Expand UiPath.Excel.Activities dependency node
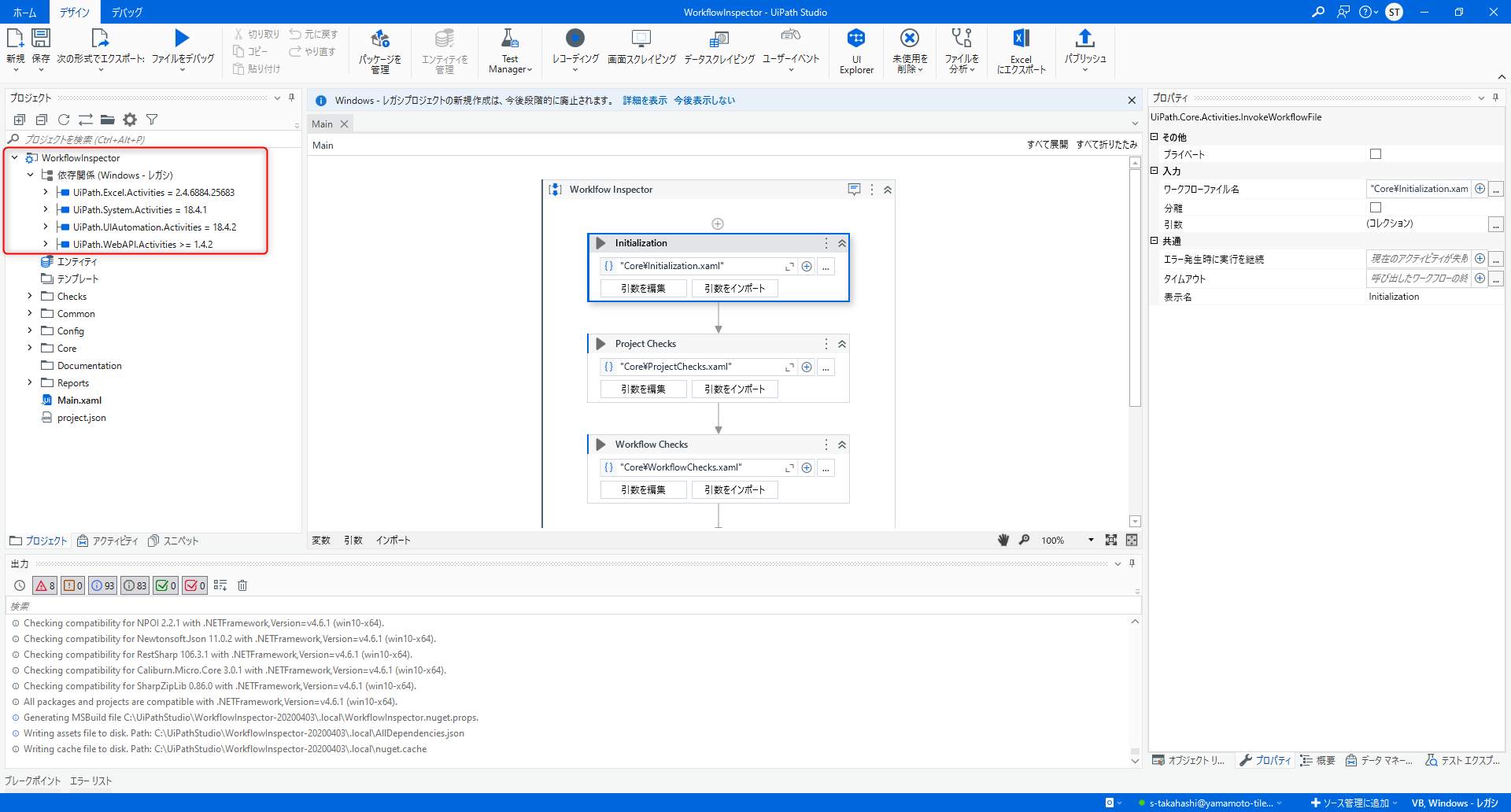The image size is (1511, 812). coord(46,193)
